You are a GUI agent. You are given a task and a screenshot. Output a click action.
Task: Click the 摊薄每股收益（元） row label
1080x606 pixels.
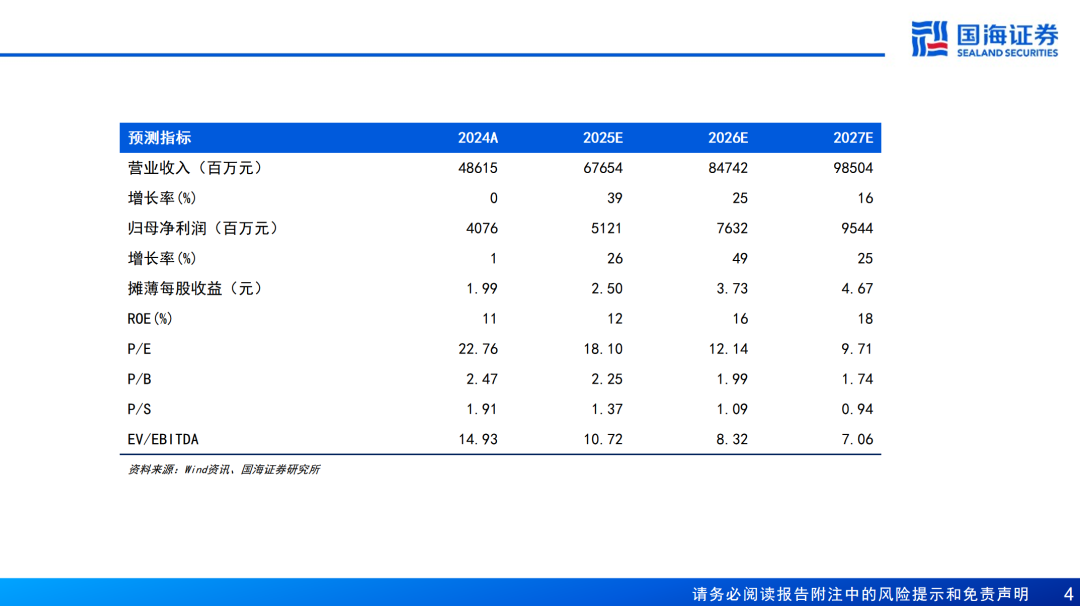[196, 289]
